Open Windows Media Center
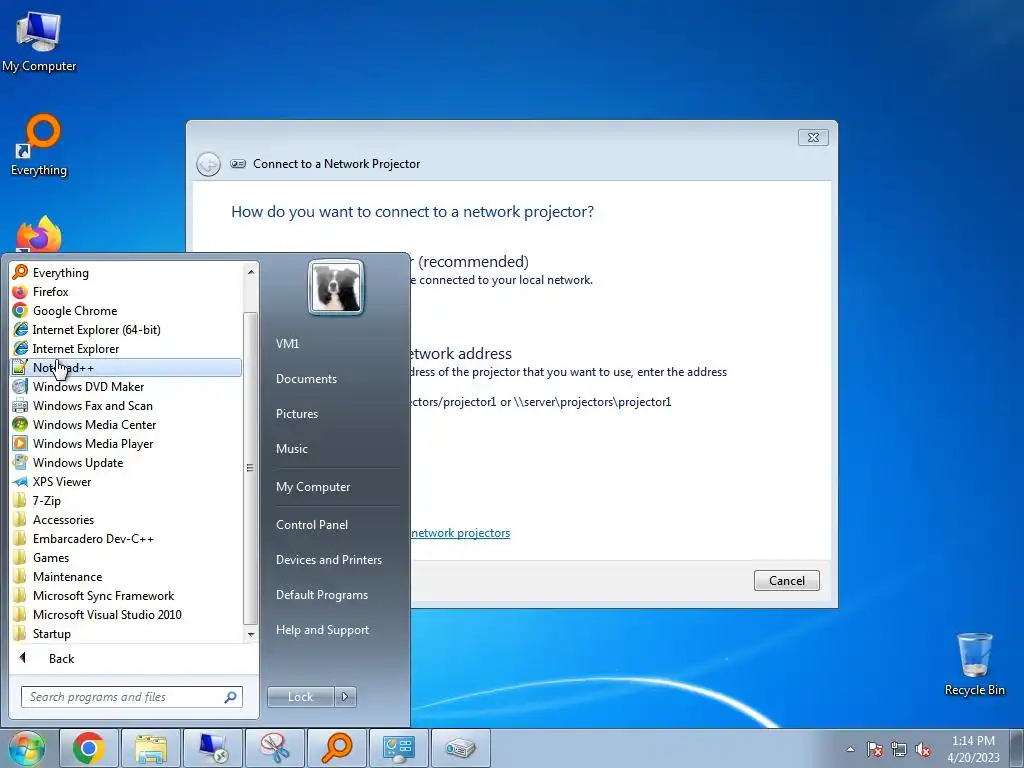Image resolution: width=1024 pixels, height=768 pixels. (126, 424)
